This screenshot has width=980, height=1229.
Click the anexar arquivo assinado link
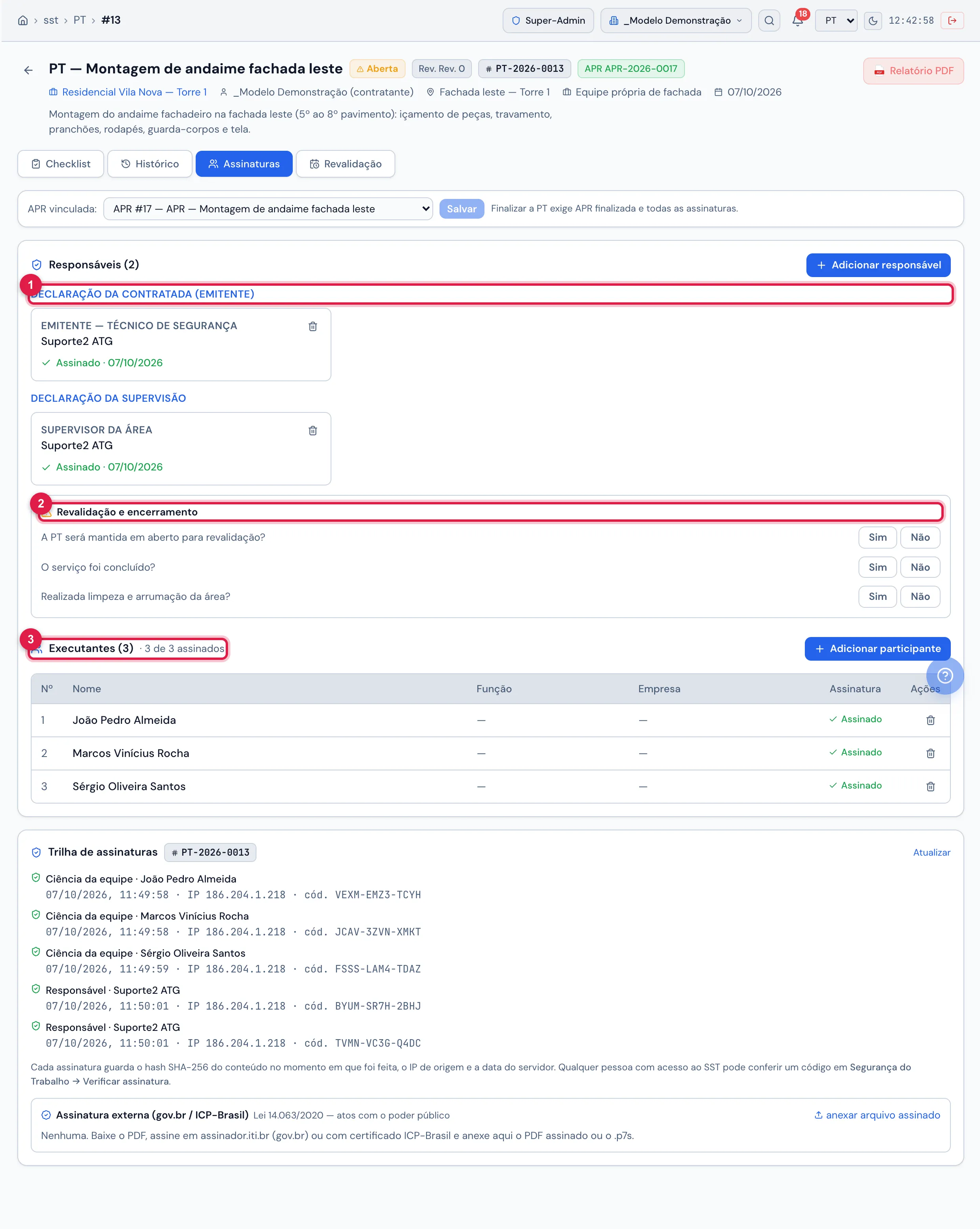(x=877, y=1115)
